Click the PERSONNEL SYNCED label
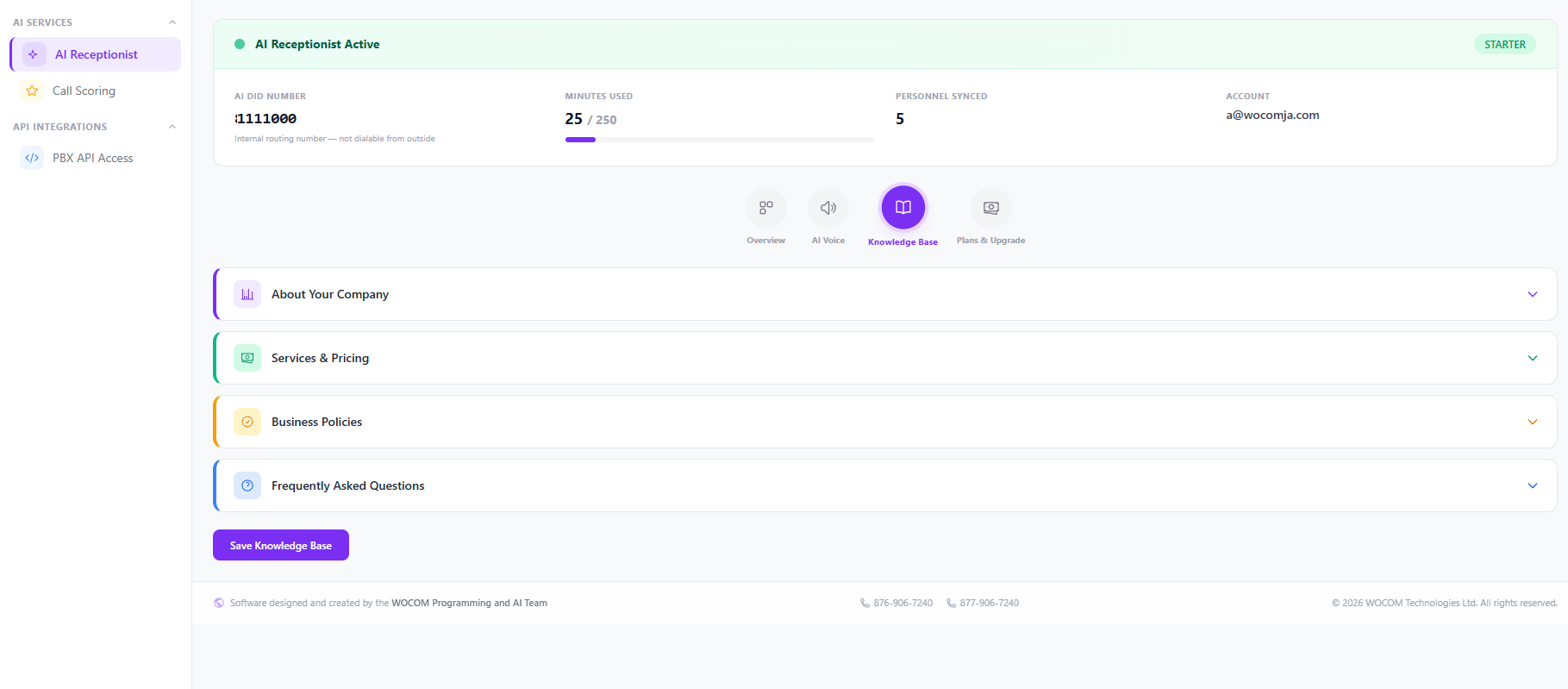1568x689 pixels. 941,97
